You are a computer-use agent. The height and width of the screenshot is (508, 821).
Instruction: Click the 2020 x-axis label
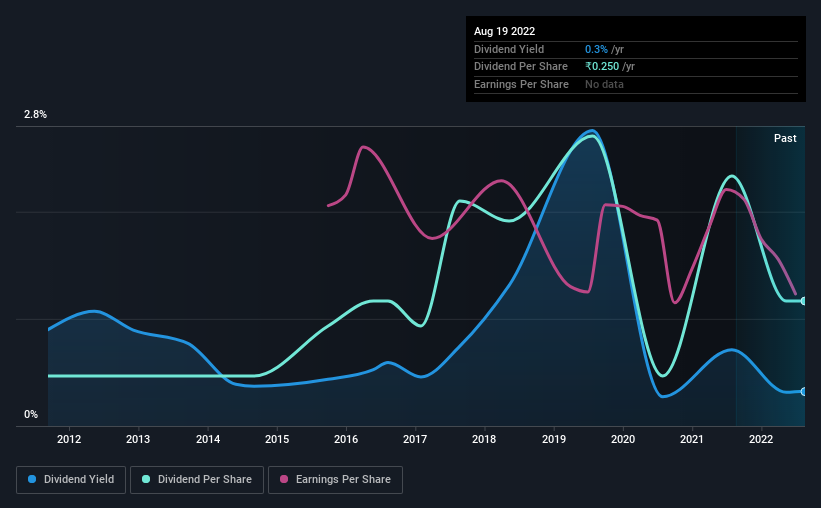[x=623, y=439]
